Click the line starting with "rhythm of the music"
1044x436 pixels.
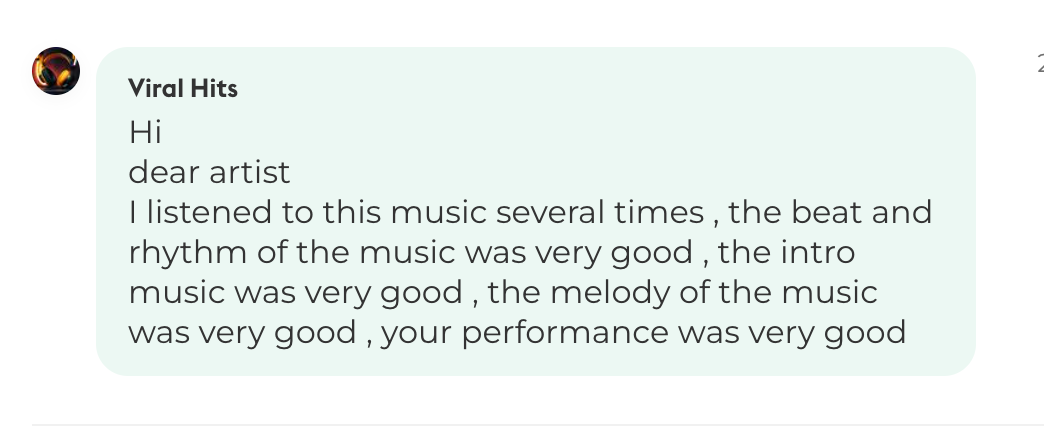tap(492, 252)
